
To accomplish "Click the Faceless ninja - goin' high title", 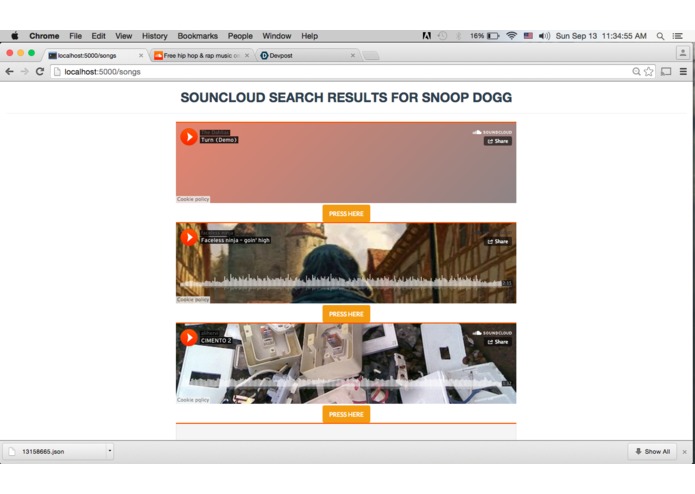I will click(235, 240).
